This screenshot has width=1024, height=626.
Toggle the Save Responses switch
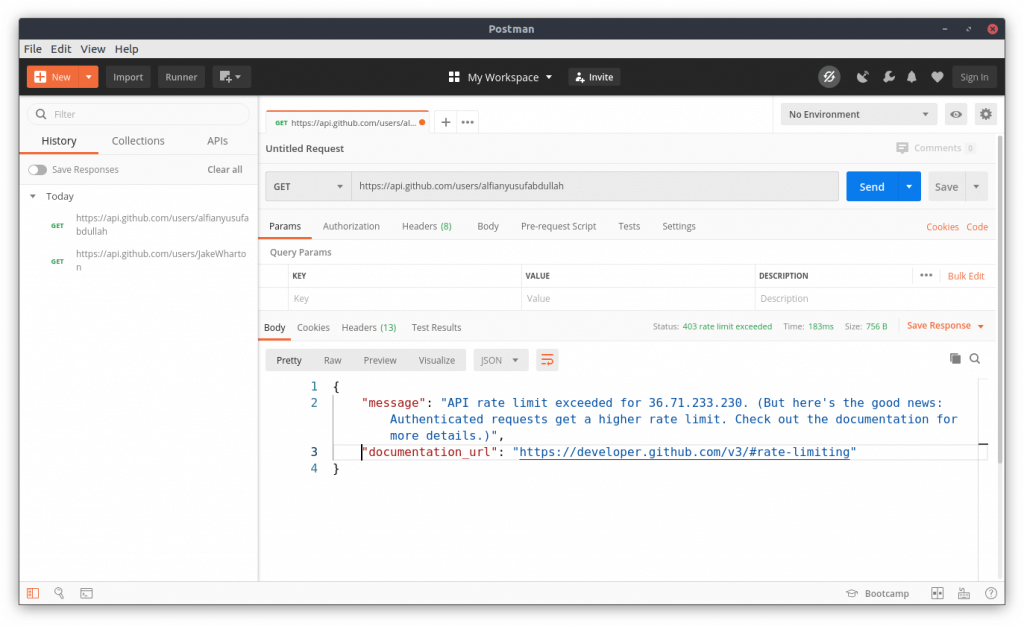tap(37, 170)
